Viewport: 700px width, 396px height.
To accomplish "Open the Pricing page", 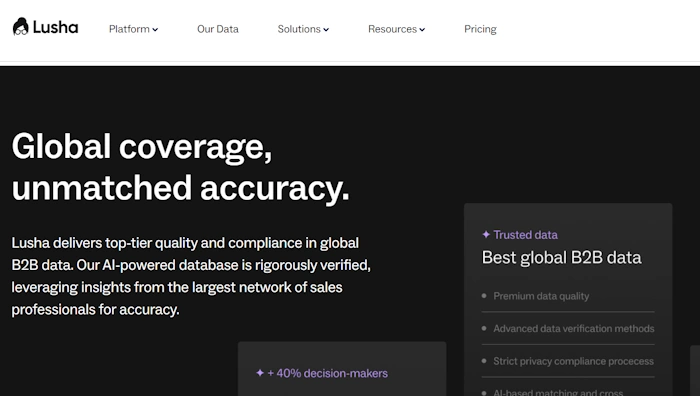I will (x=480, y=29).
